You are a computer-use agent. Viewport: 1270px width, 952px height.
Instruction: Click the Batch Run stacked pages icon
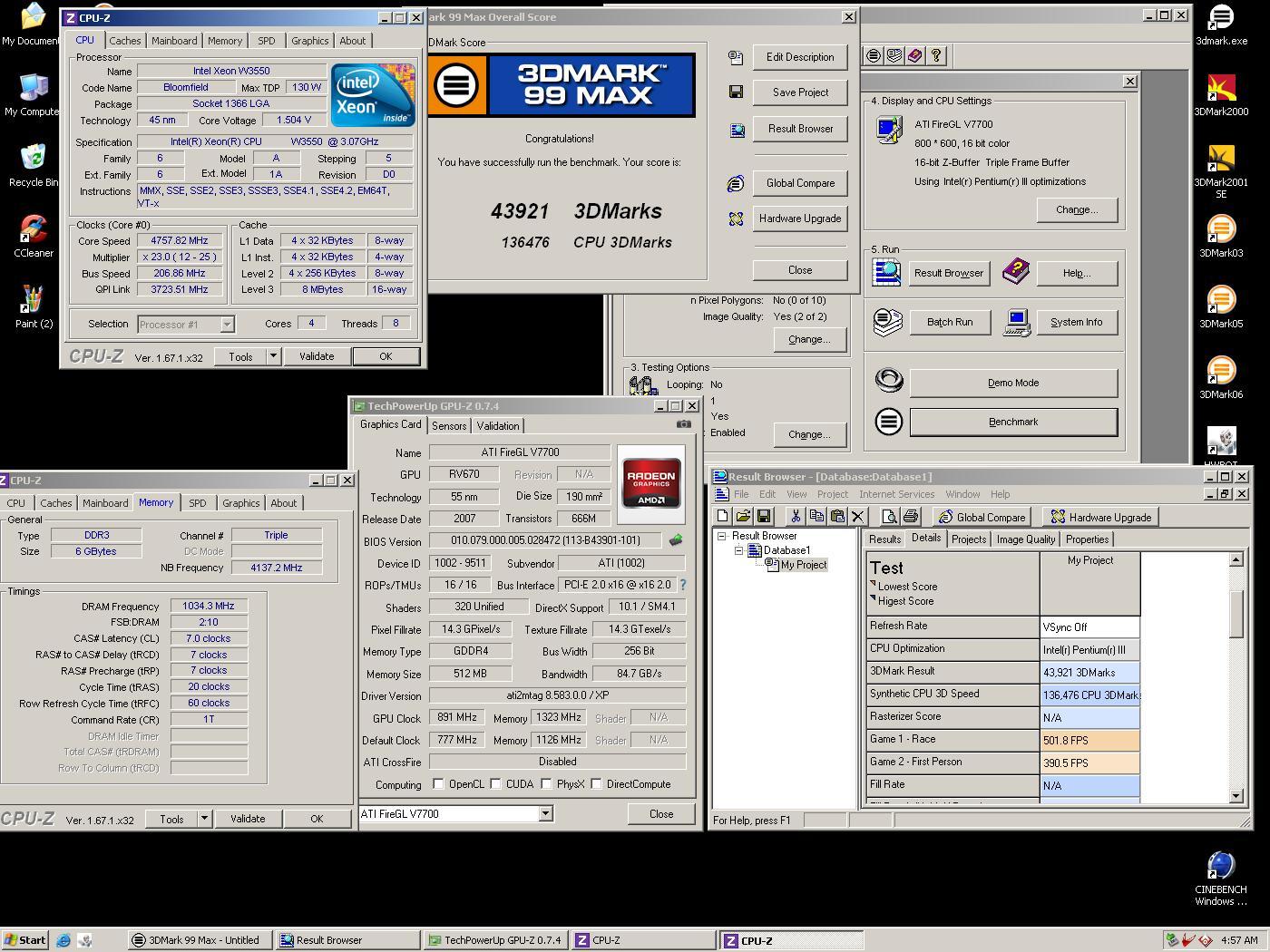click(x=887, y=323)
